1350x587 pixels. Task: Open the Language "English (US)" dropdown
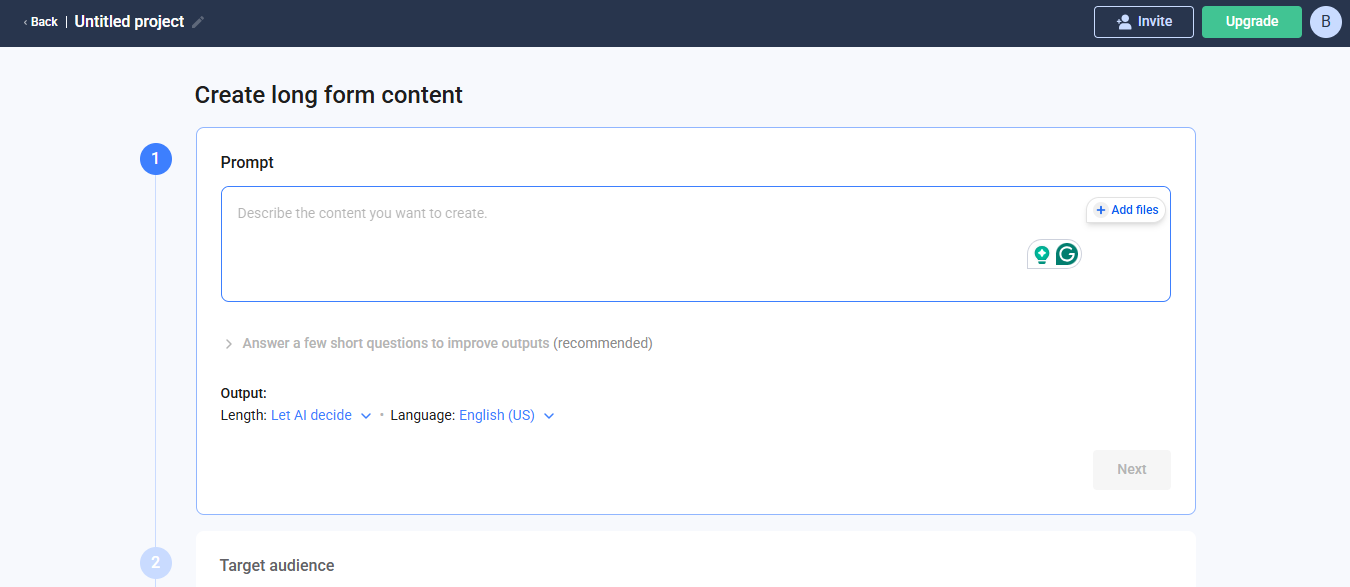(x=506, y=415)
